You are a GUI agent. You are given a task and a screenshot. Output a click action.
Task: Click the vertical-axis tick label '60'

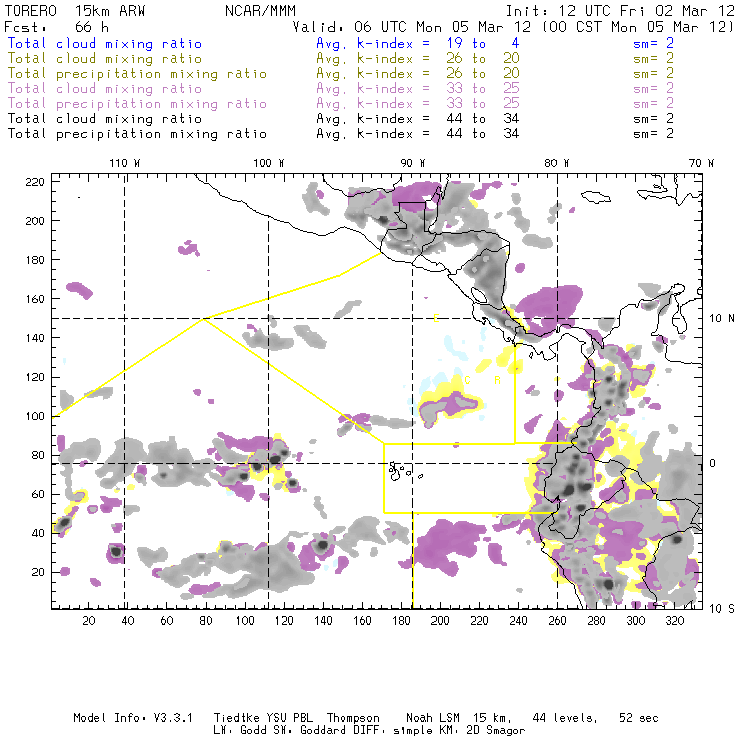click(38, 494)
